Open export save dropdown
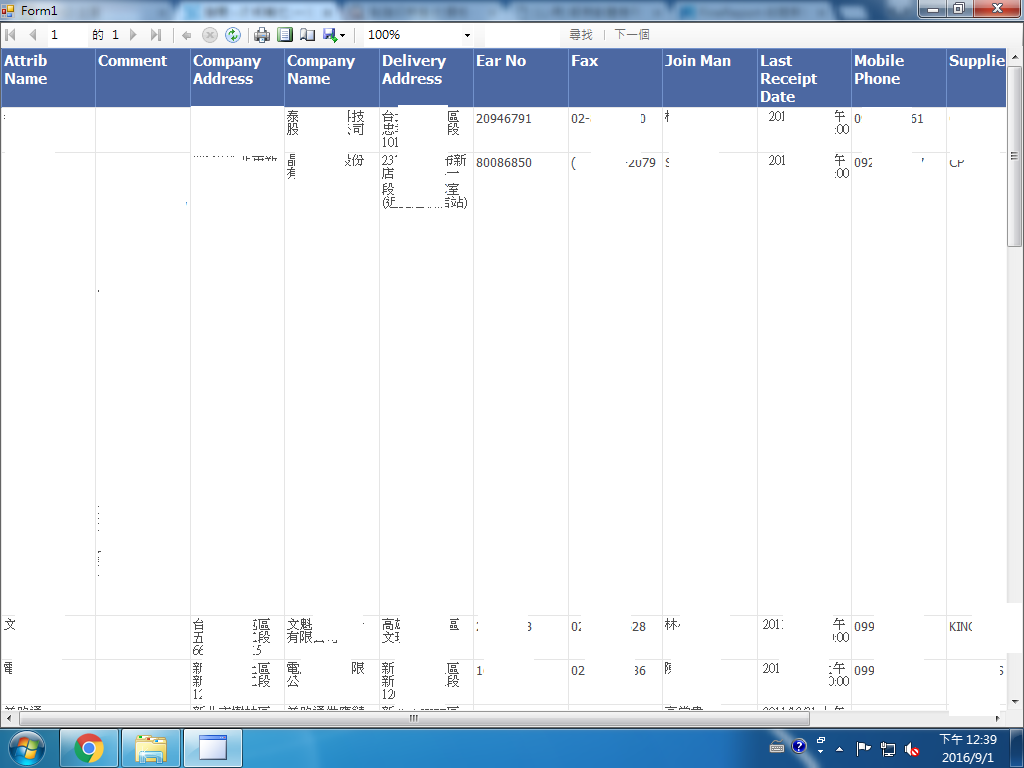Screen dimensions: 1024x768 coord(334,35)
